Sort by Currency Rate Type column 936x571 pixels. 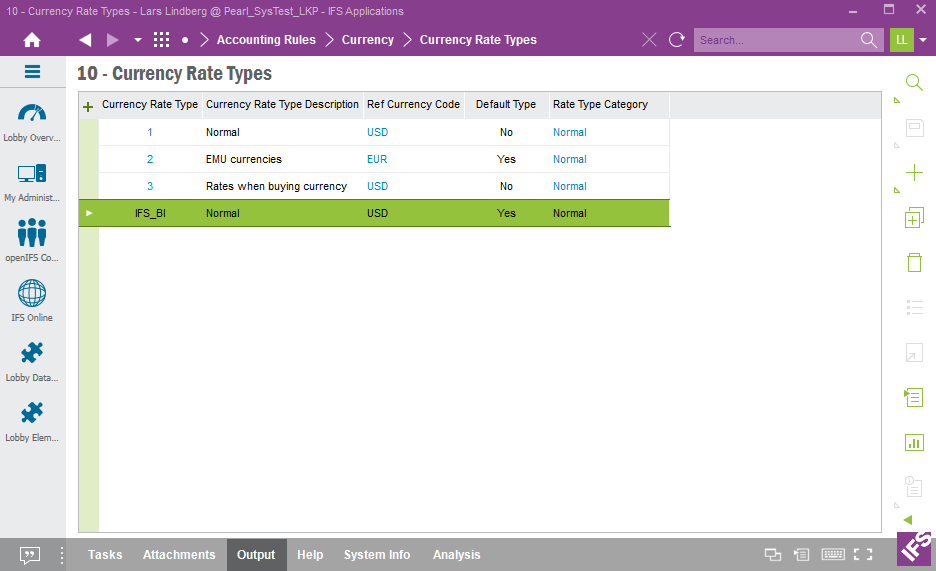[150, 104]
